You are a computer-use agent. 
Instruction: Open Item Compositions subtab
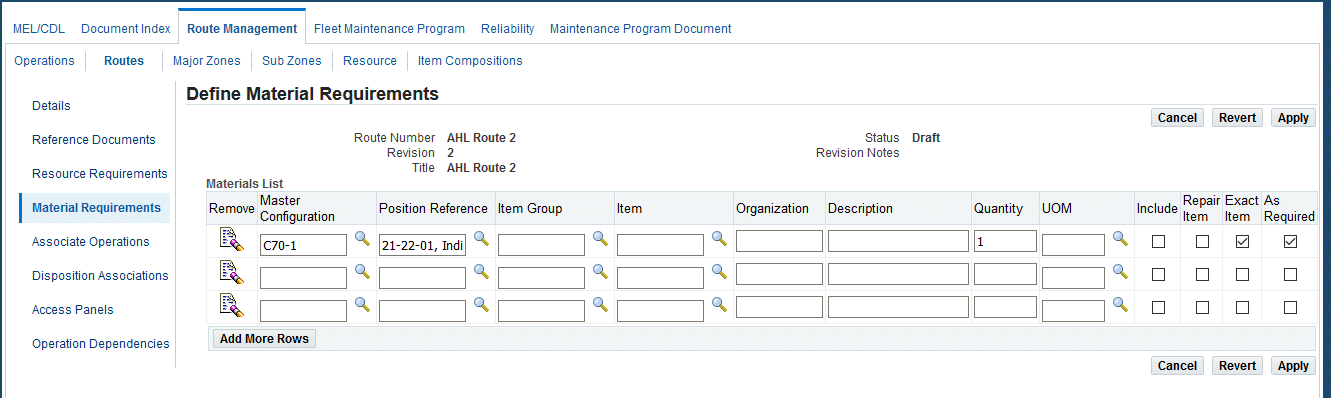(x=470, y=61)
